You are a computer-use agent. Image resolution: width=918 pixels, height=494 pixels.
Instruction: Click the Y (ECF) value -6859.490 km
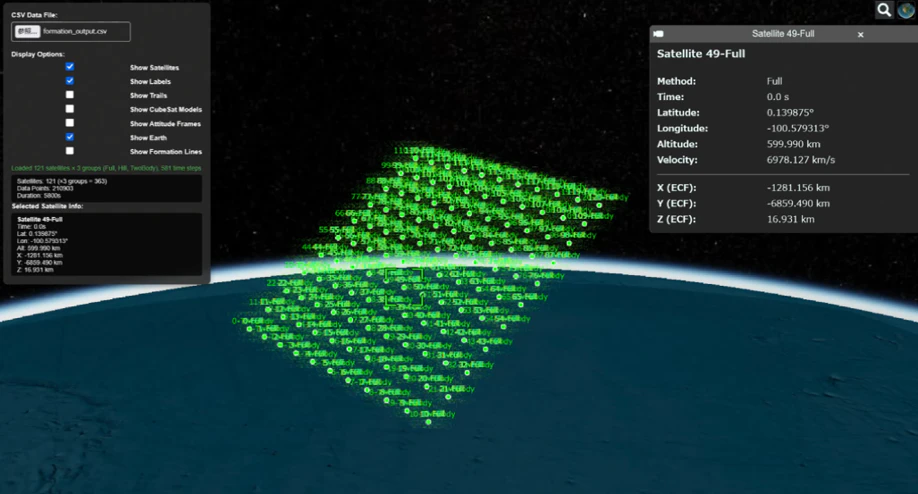(798, 204)
